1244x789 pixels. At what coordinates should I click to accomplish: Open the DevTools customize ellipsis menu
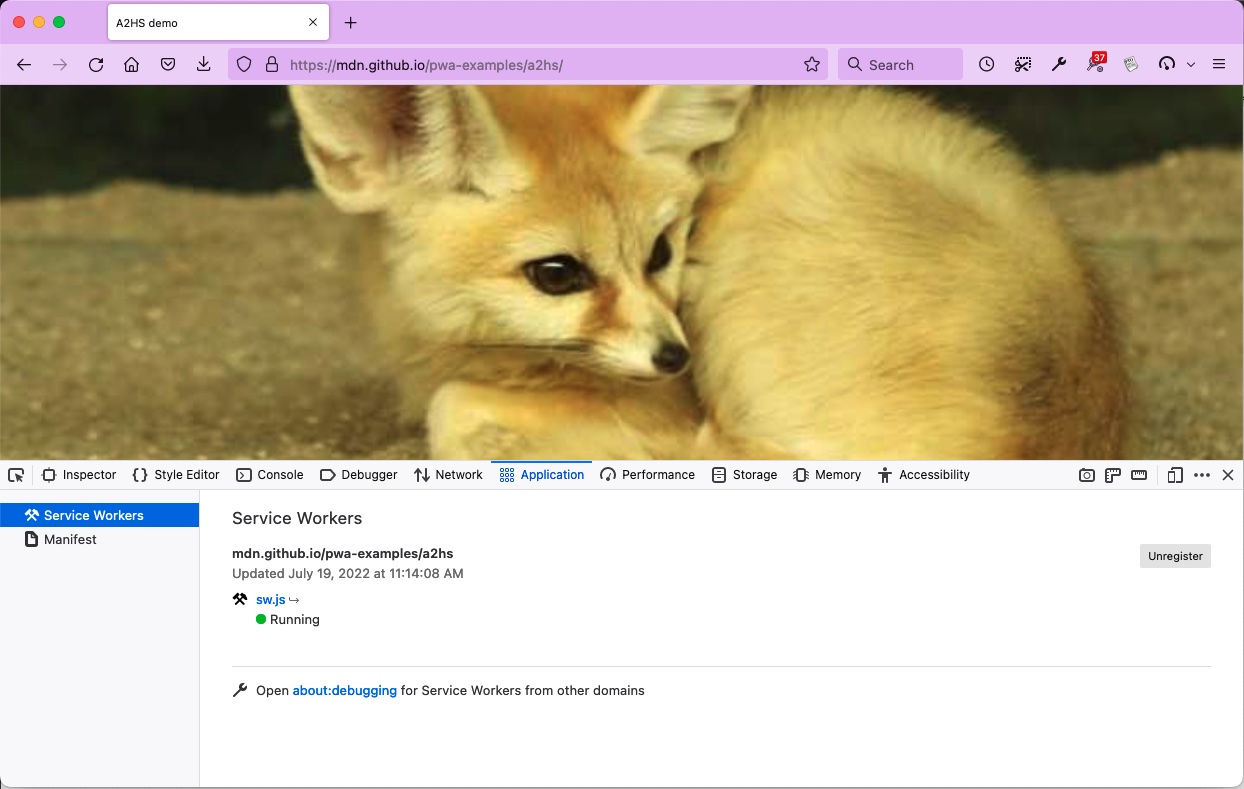[x=1202, y=475]
